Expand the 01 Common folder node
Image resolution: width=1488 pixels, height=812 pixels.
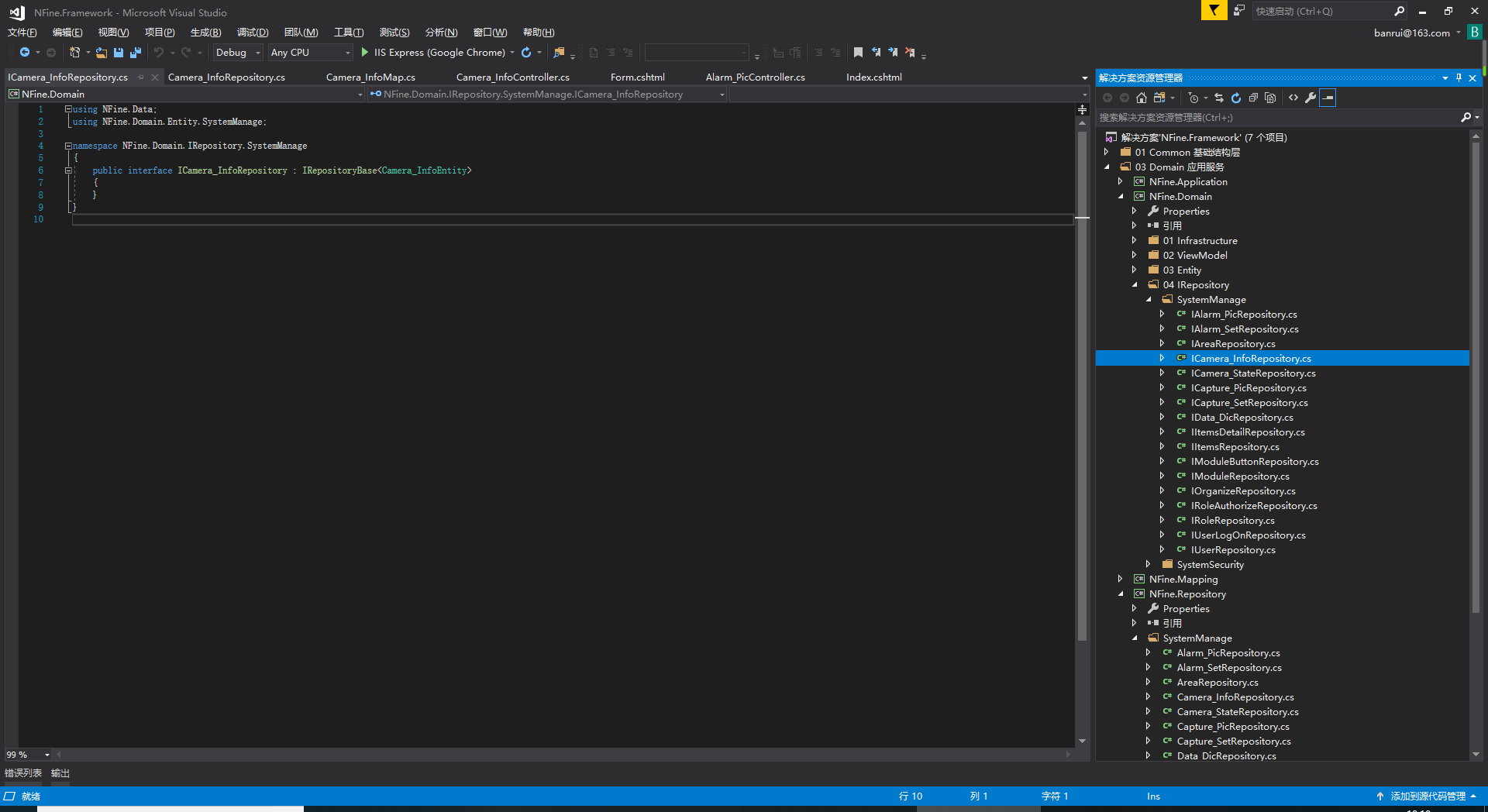[1107, 152]
